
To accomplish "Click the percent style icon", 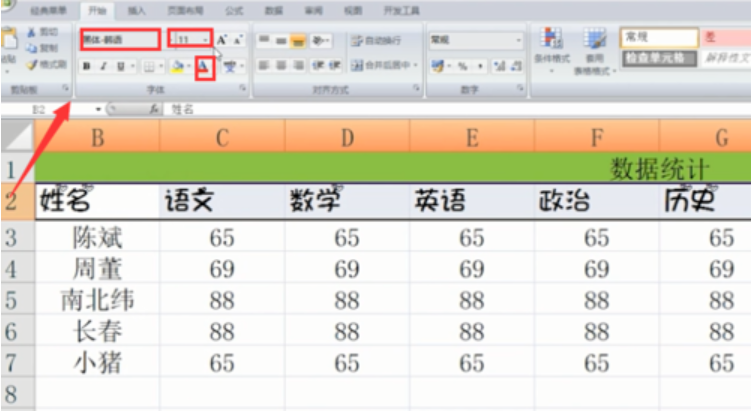I will pos(462,66).
